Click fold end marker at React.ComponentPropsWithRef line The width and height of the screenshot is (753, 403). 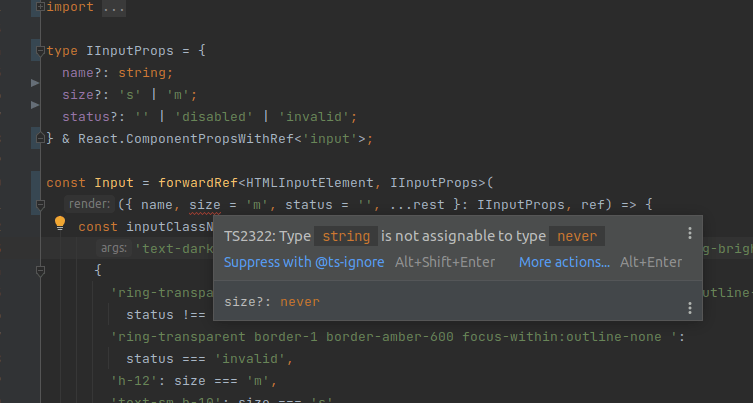(x=40, y=138)
